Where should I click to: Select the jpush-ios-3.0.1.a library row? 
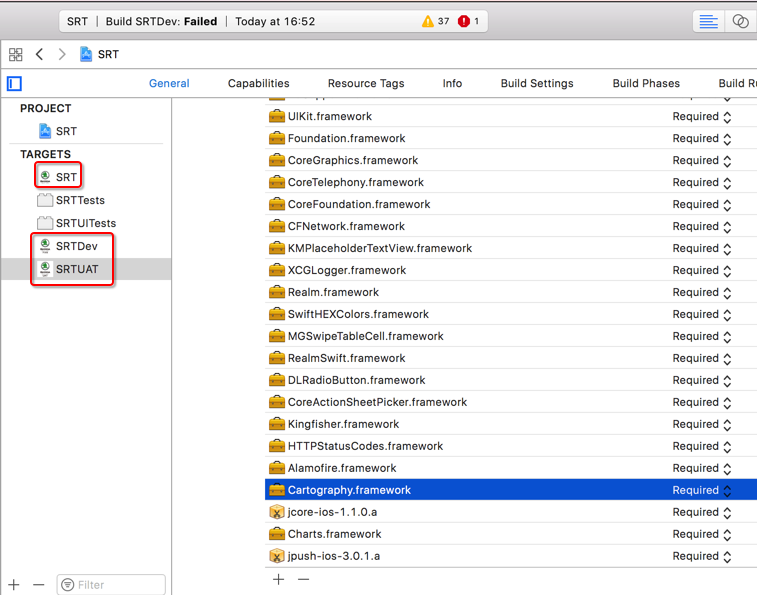(x=511, y=556)
